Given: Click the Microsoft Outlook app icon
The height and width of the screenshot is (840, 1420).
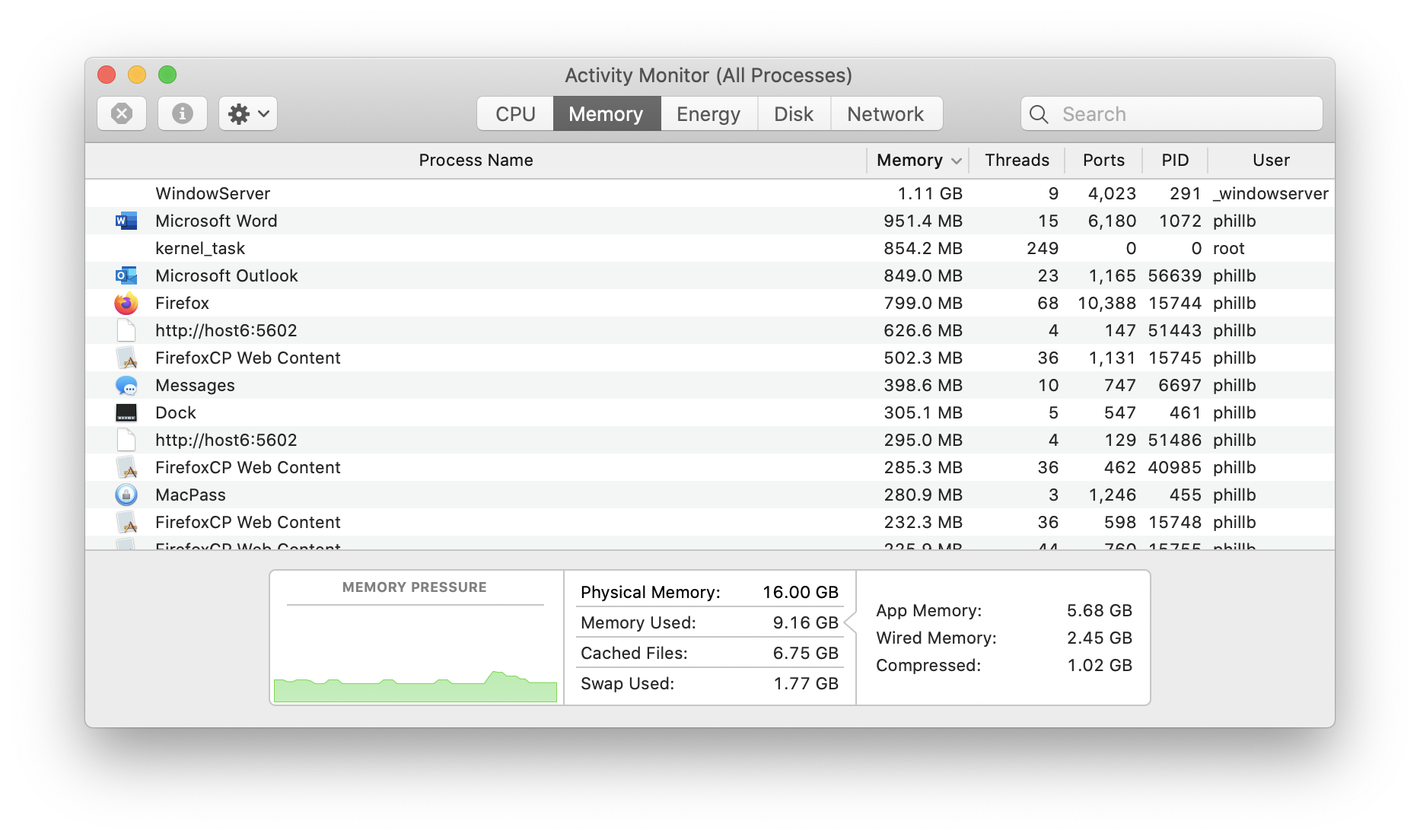Looking at the screenshot, I should pos(126,276).
